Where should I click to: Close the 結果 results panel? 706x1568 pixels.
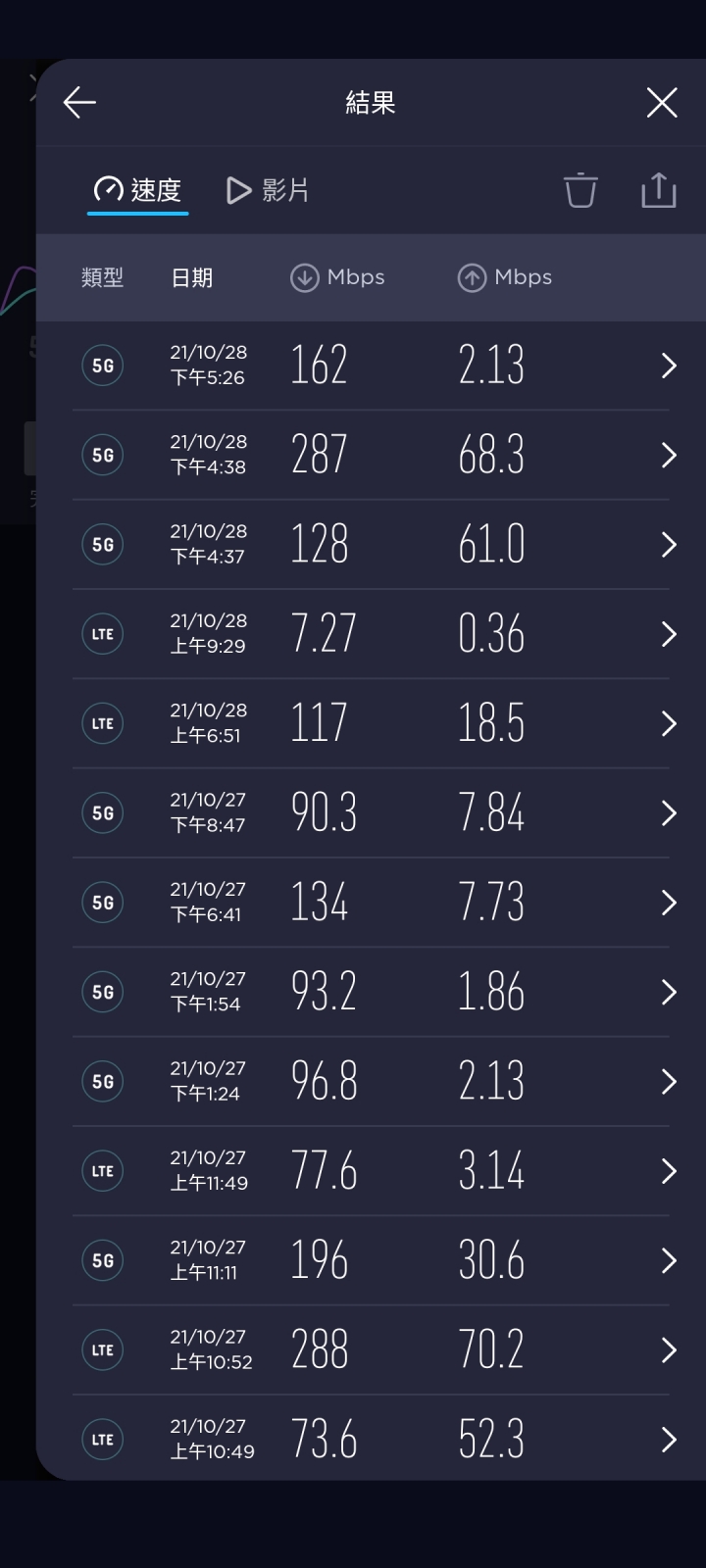pyautogui.click(x=662, y=102)
